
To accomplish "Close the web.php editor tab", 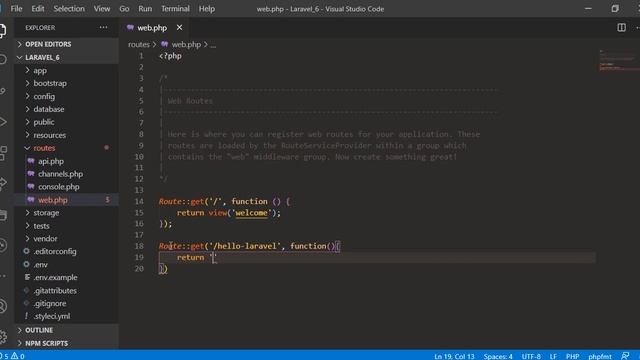I will click(x=179, y=27).
